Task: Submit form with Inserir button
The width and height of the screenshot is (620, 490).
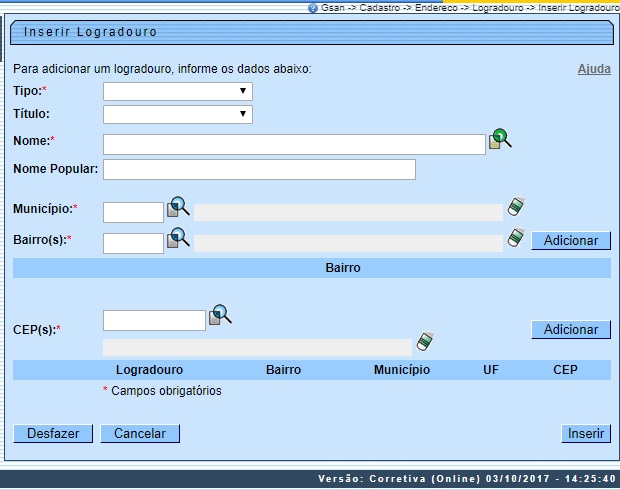Action: [x=586, y=434]
